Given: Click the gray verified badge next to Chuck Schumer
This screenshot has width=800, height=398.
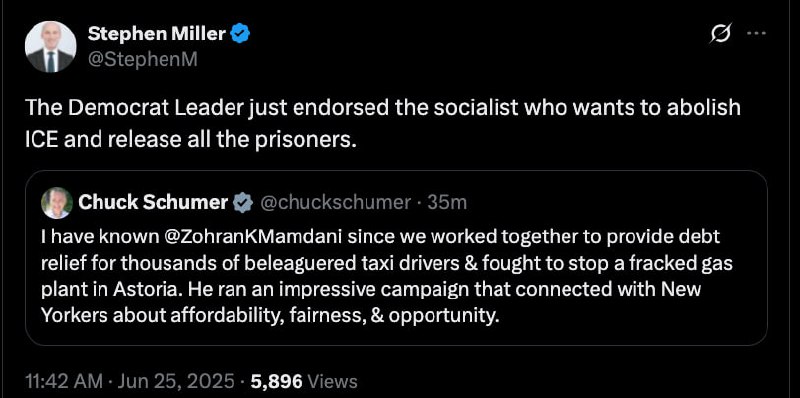Looking at the screenshot, I should pyautogui.click(x=243, y=203).
